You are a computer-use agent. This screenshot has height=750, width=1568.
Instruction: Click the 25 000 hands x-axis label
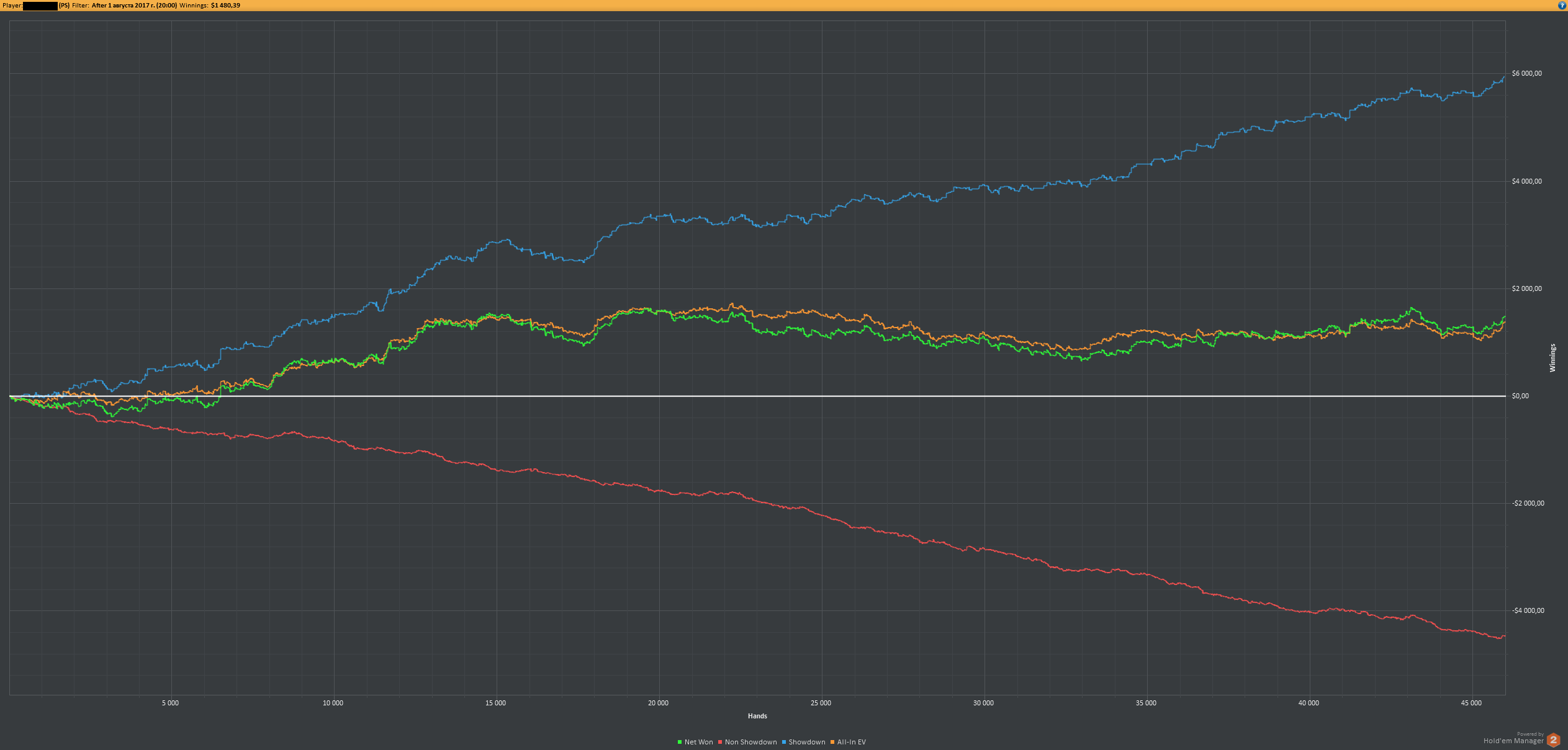(821, 703)
